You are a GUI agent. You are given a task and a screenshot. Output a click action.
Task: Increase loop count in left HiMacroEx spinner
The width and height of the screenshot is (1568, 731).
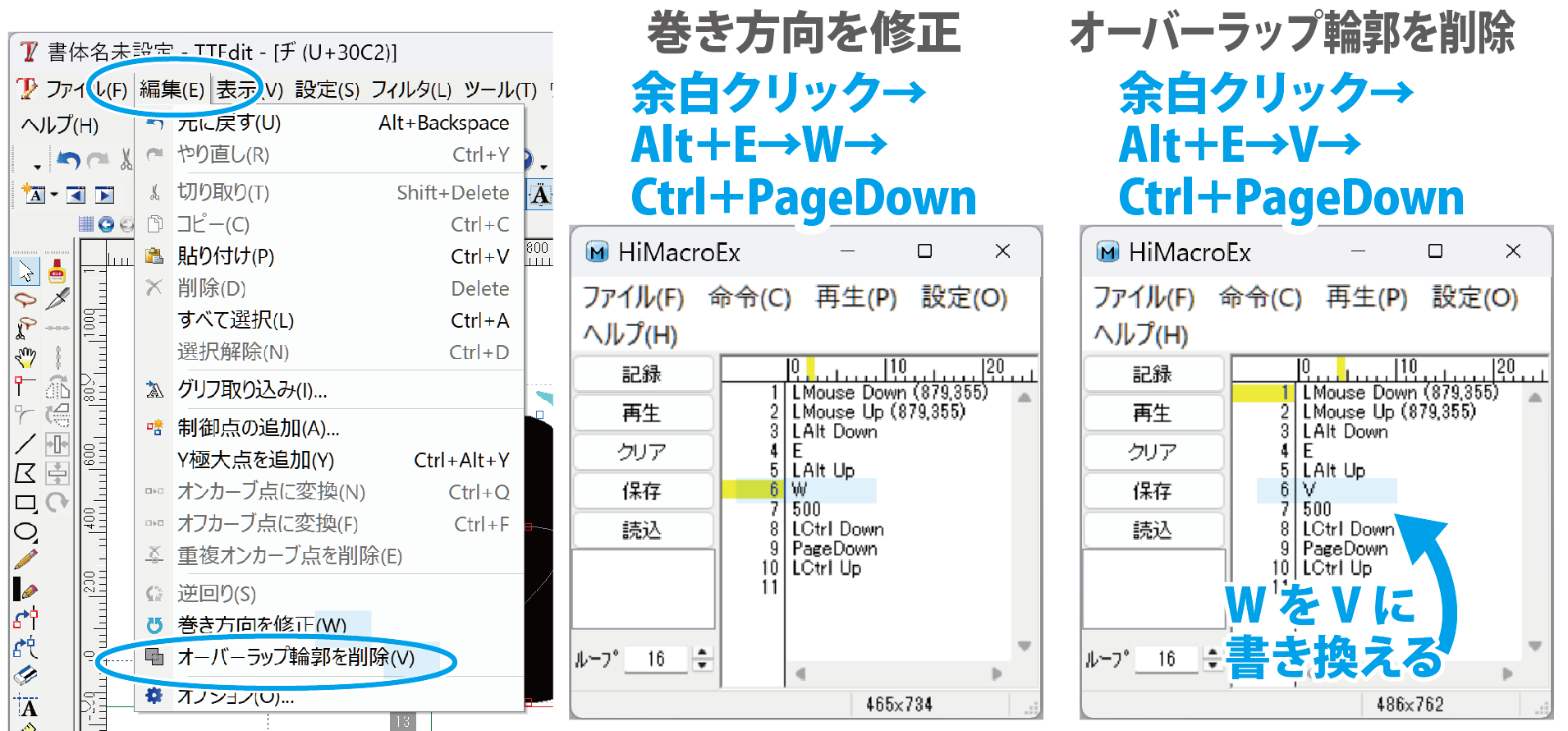(x=702, y=653)
